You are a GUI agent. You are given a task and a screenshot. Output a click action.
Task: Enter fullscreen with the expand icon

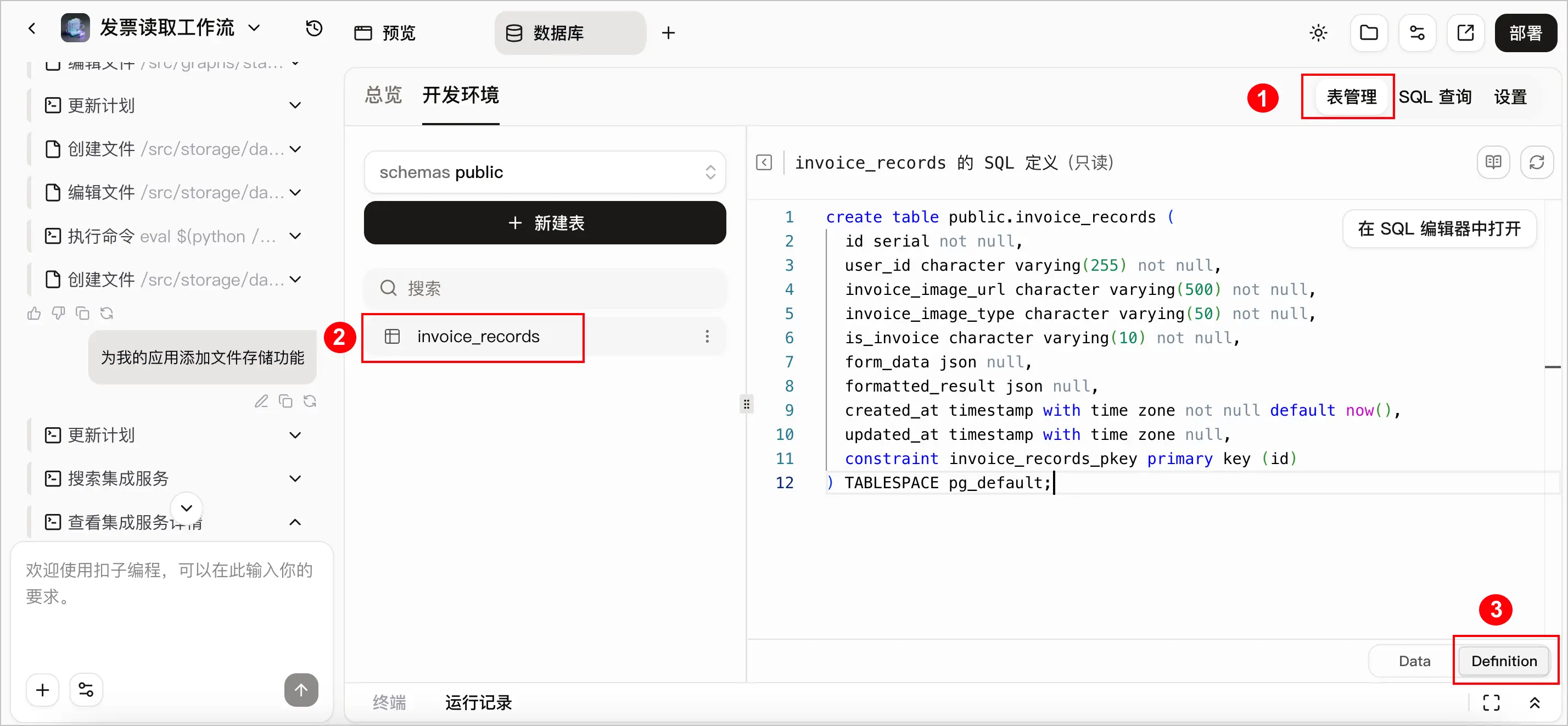[1491, 703]
